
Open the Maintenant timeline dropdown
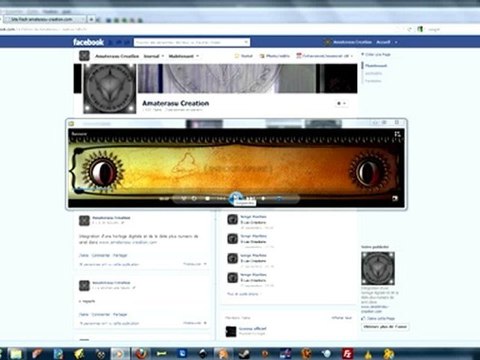pos(183,56)
